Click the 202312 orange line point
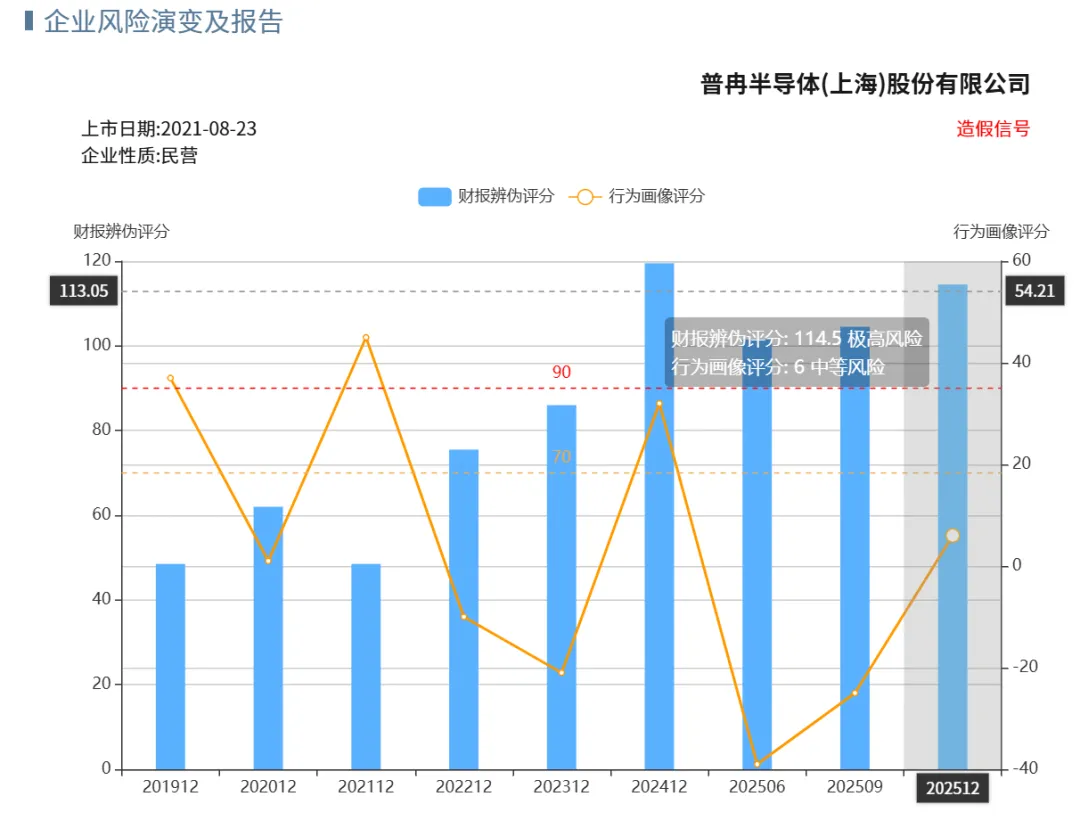 click(561, 672)
